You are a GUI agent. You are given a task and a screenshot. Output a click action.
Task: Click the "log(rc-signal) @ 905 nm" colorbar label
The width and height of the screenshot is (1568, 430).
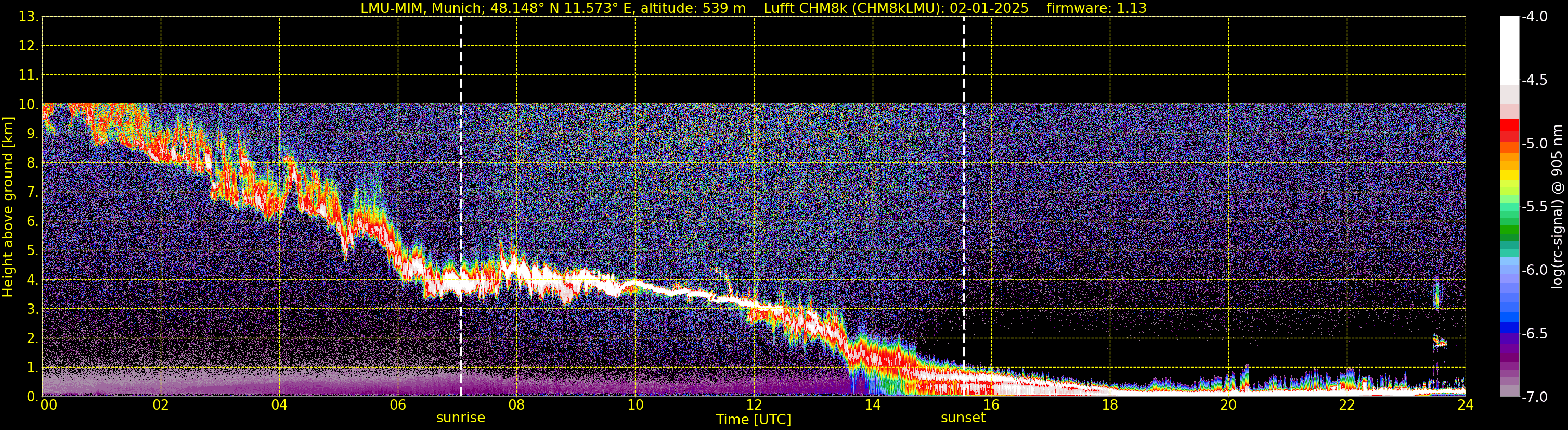coord(1557,207)
